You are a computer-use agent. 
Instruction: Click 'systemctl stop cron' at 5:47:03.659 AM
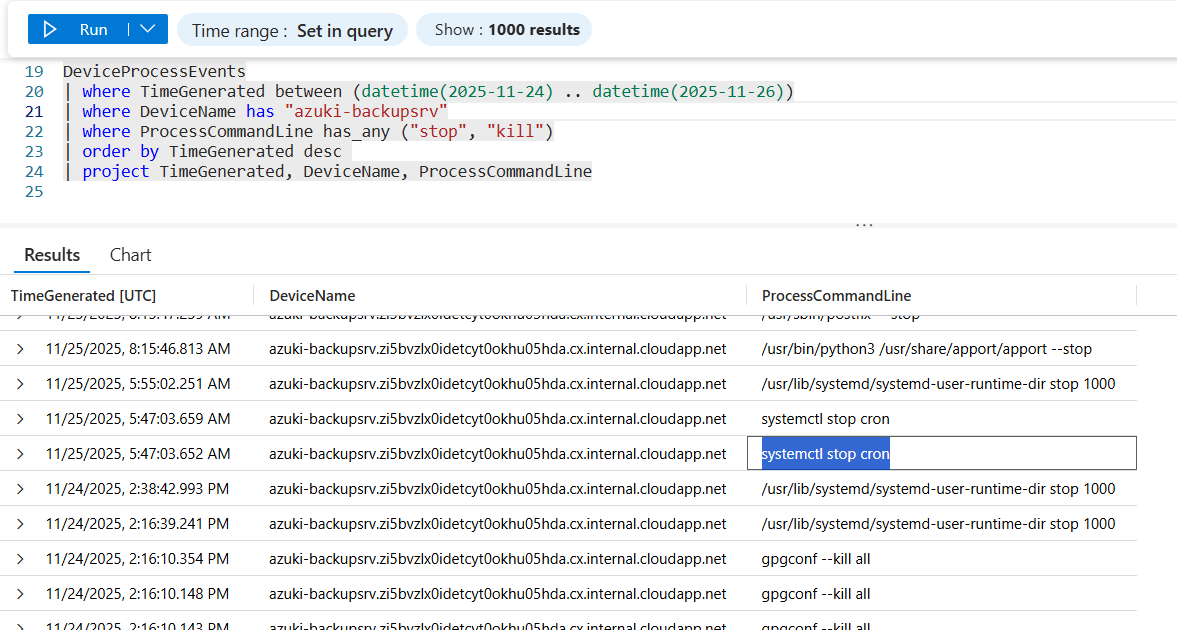pyautogui.click(x=826, y=419)
